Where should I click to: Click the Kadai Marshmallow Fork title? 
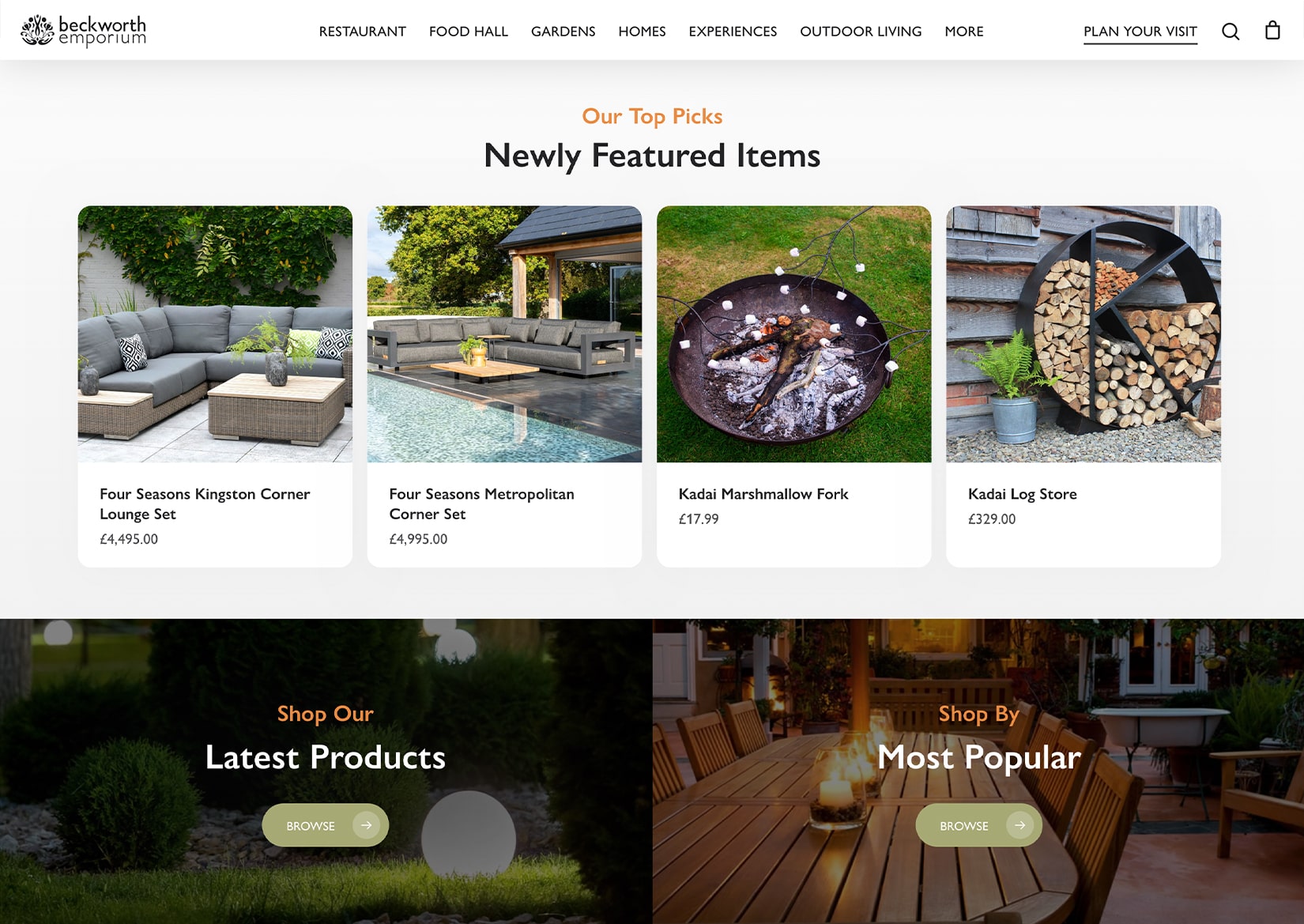[x=763, y=494]
